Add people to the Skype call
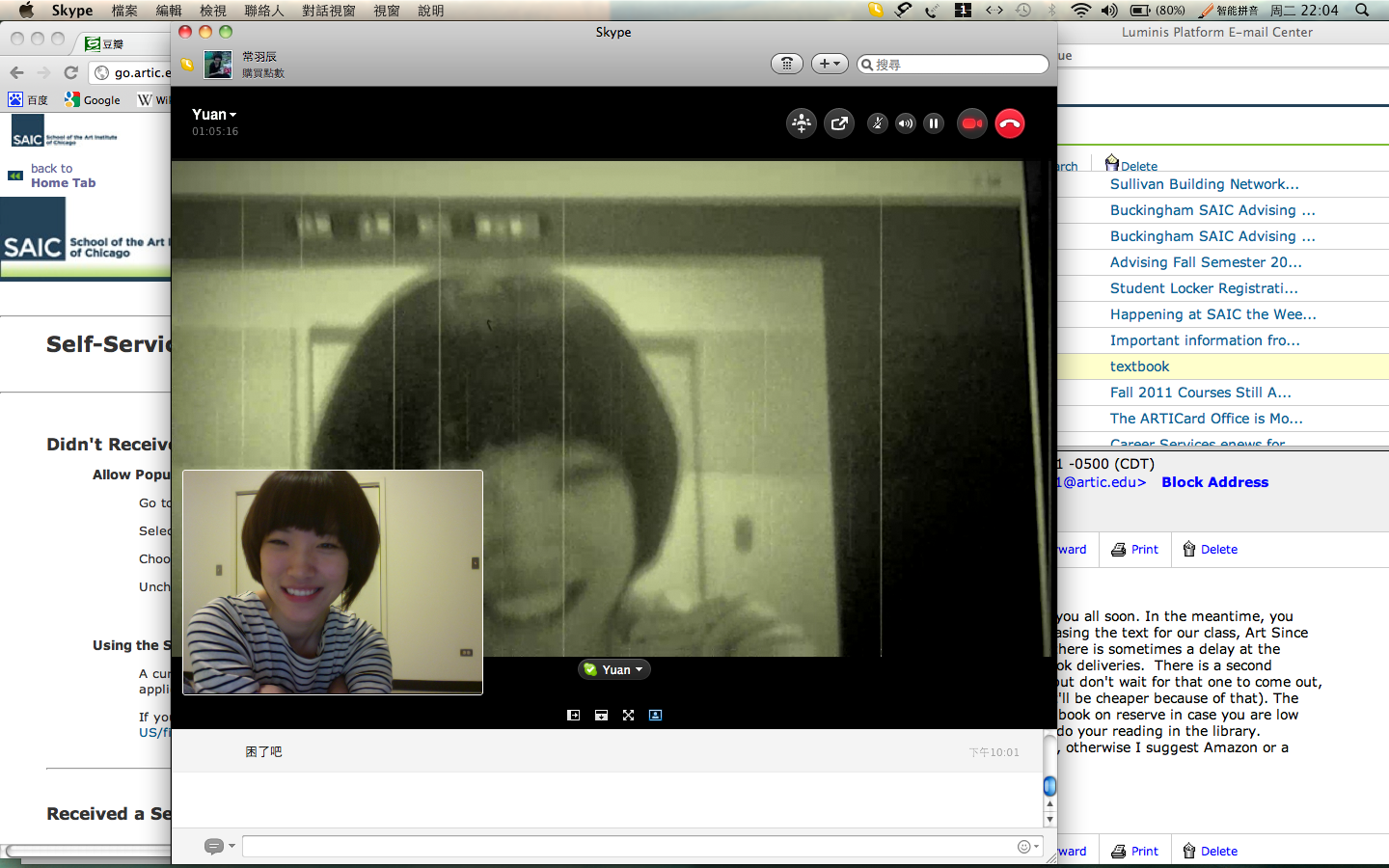 click(x=802, y=123)
